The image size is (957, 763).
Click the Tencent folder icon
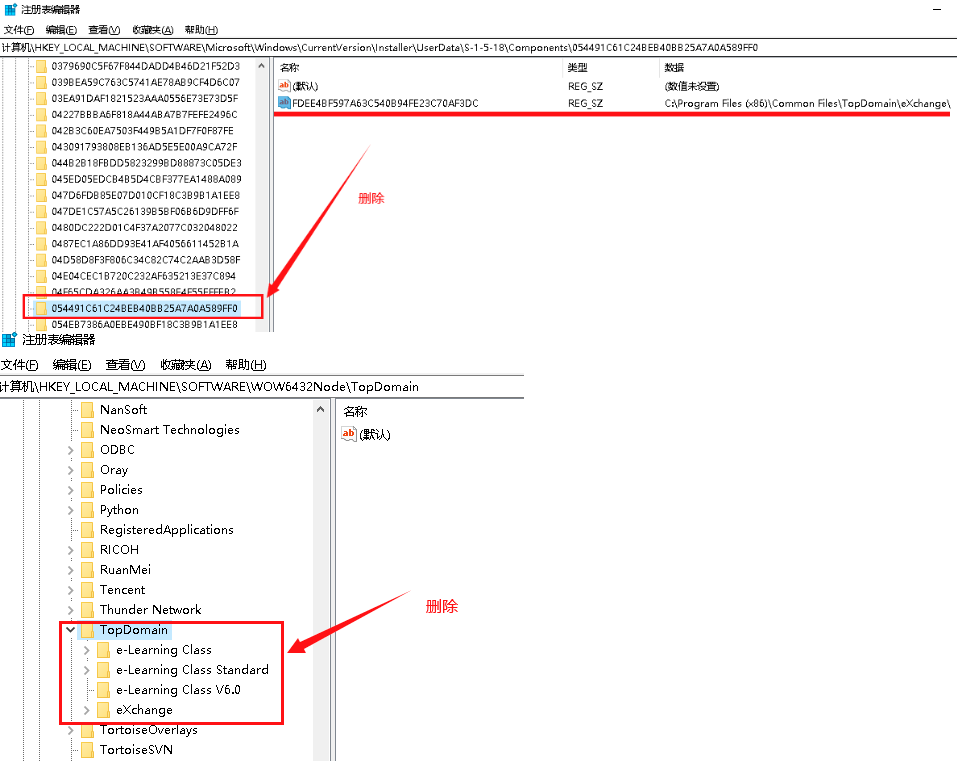(x=88, y=590)
